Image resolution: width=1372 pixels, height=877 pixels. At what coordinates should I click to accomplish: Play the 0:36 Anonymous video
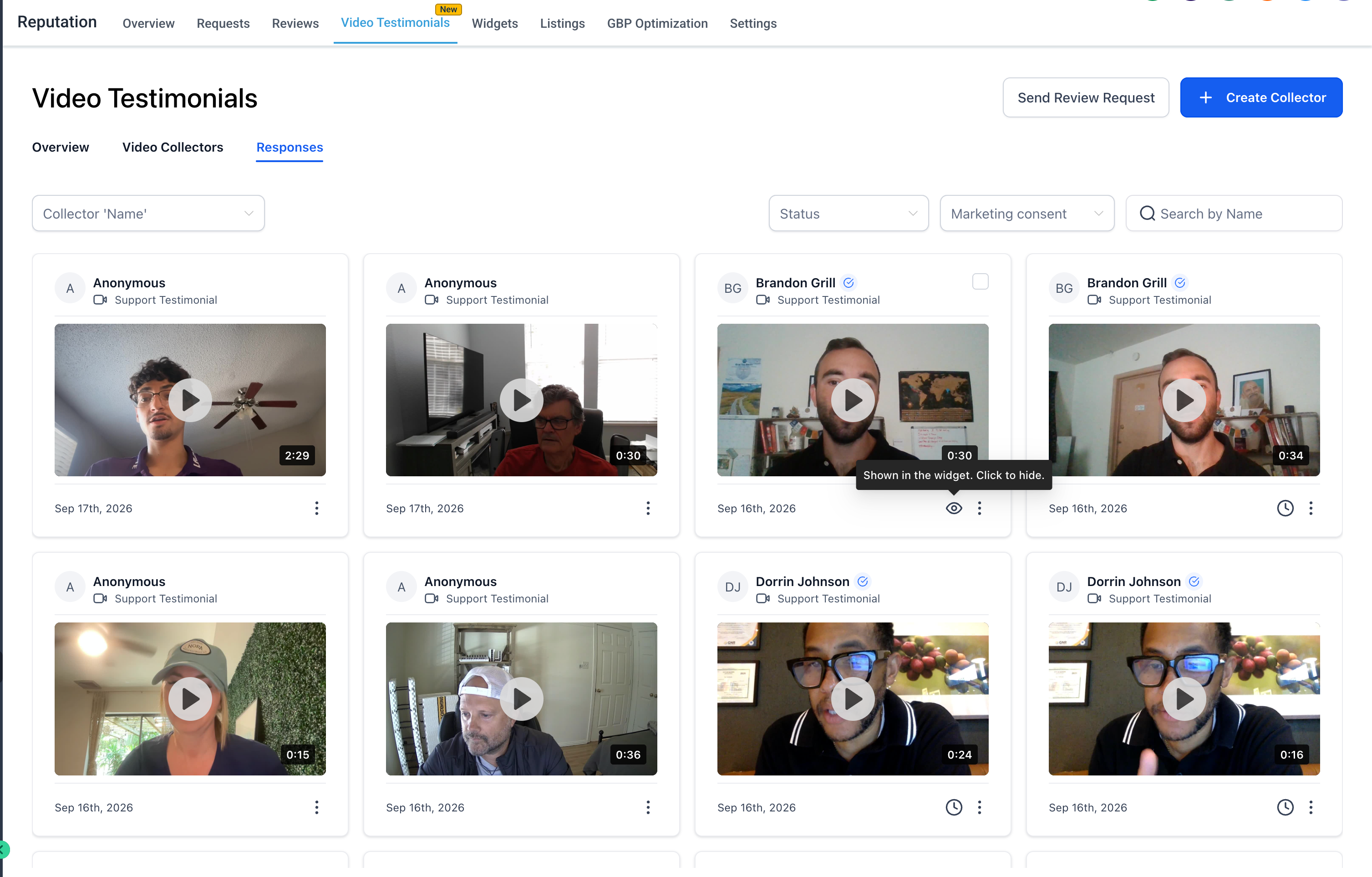(521, 699)
